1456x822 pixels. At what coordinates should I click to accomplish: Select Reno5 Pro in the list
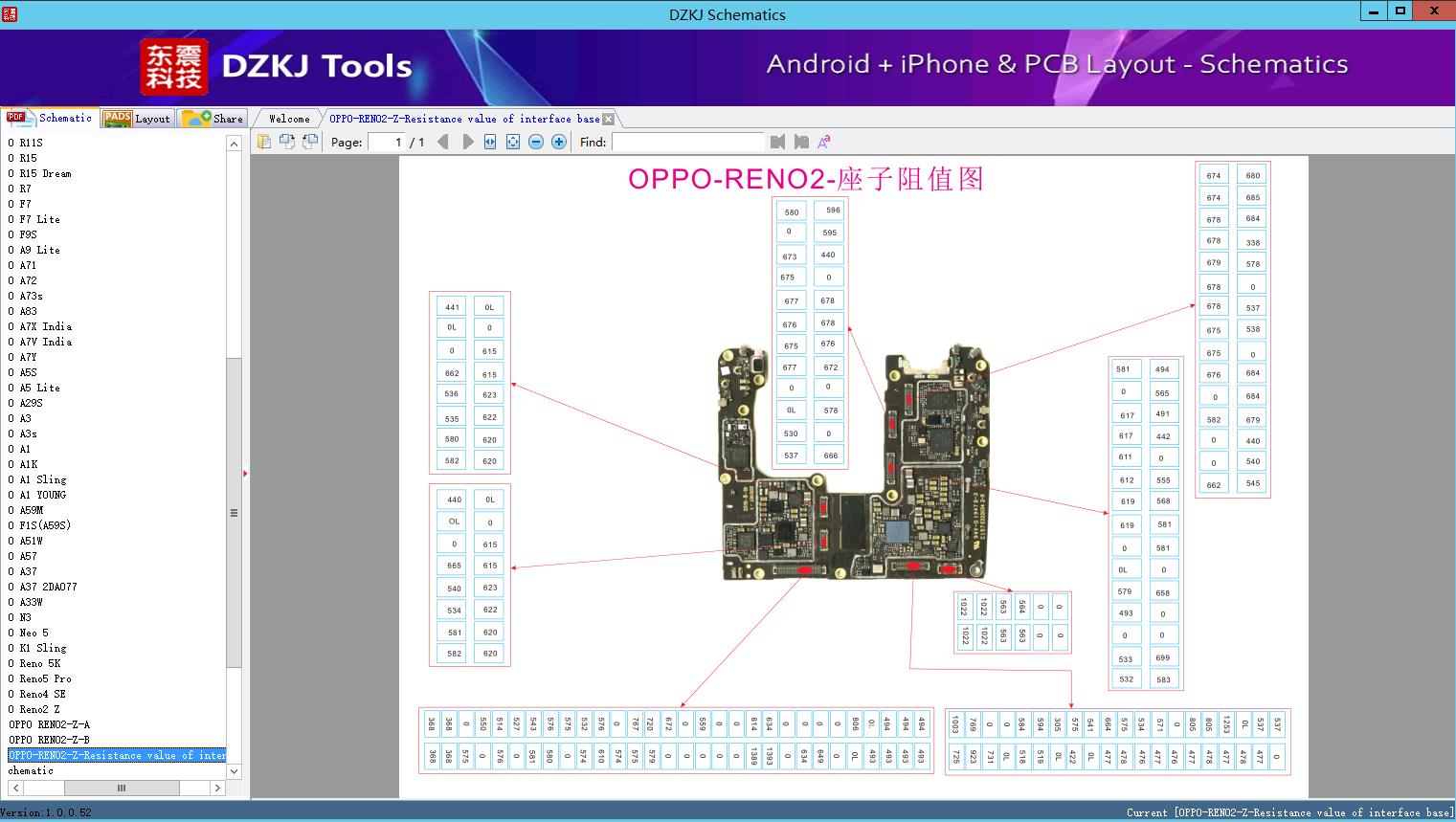(39, 678)
